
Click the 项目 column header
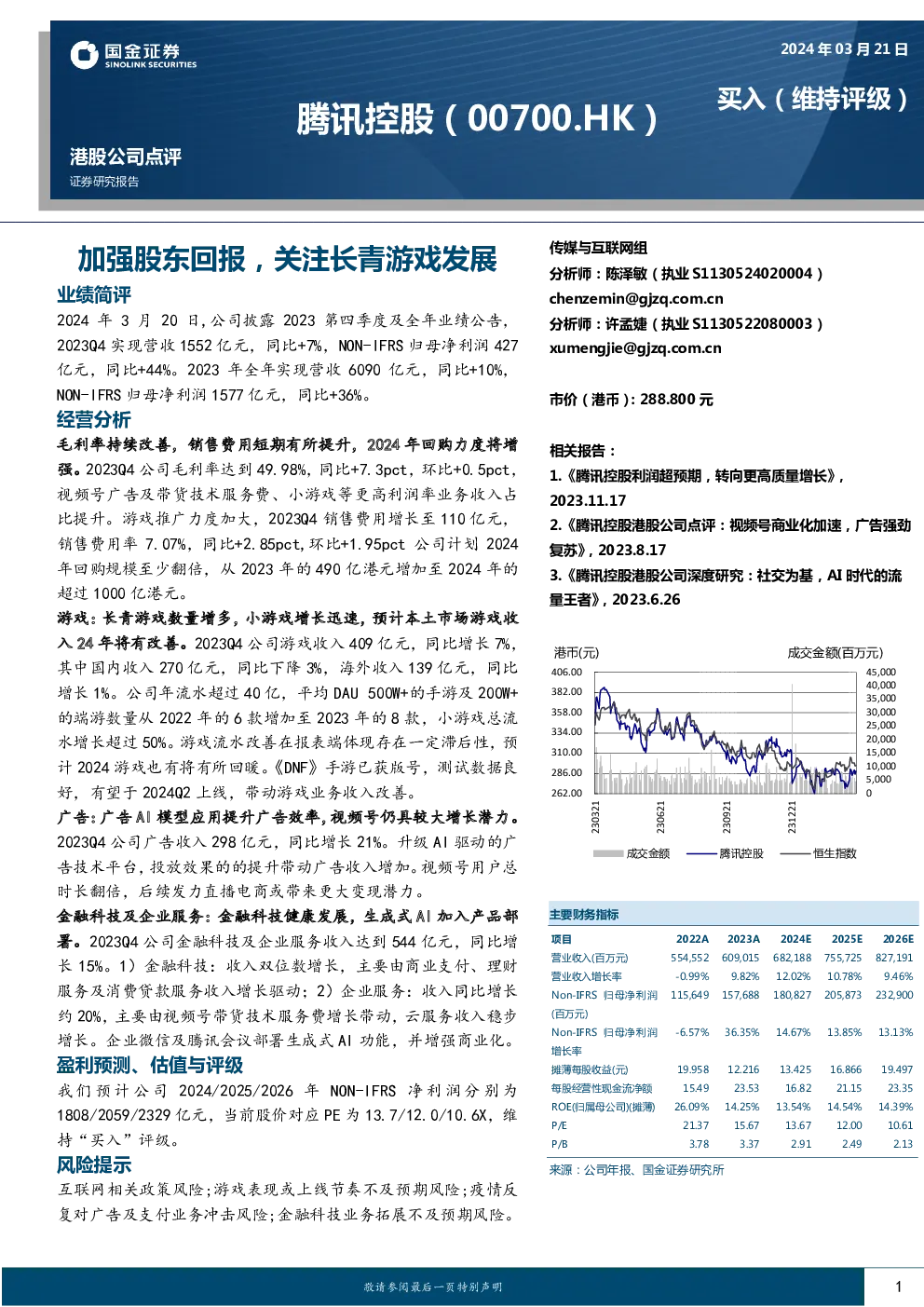pyautogui.click(x=562, y=939)
